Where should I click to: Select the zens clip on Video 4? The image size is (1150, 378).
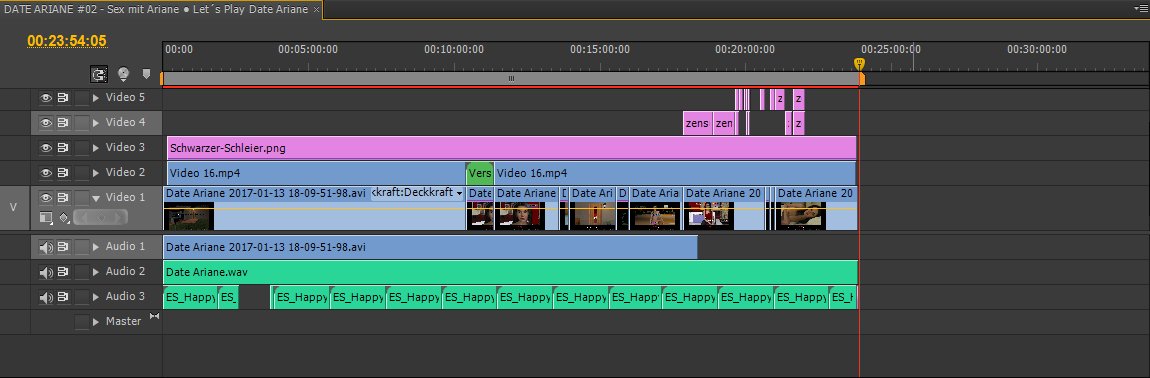697,123
